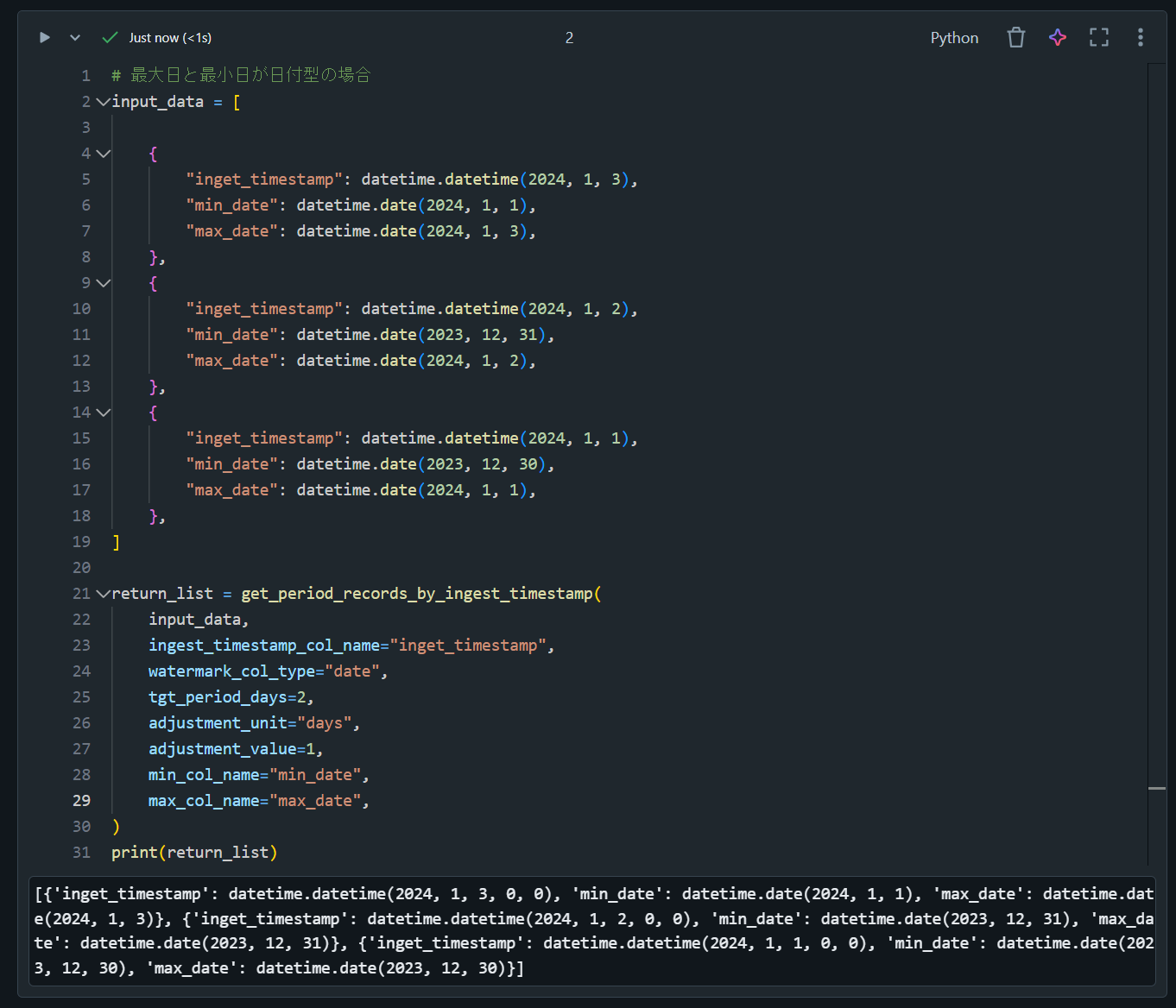Click line number 29 in gutter
The height and width of the screenshot is (1008, 1176).
point(81,801)
